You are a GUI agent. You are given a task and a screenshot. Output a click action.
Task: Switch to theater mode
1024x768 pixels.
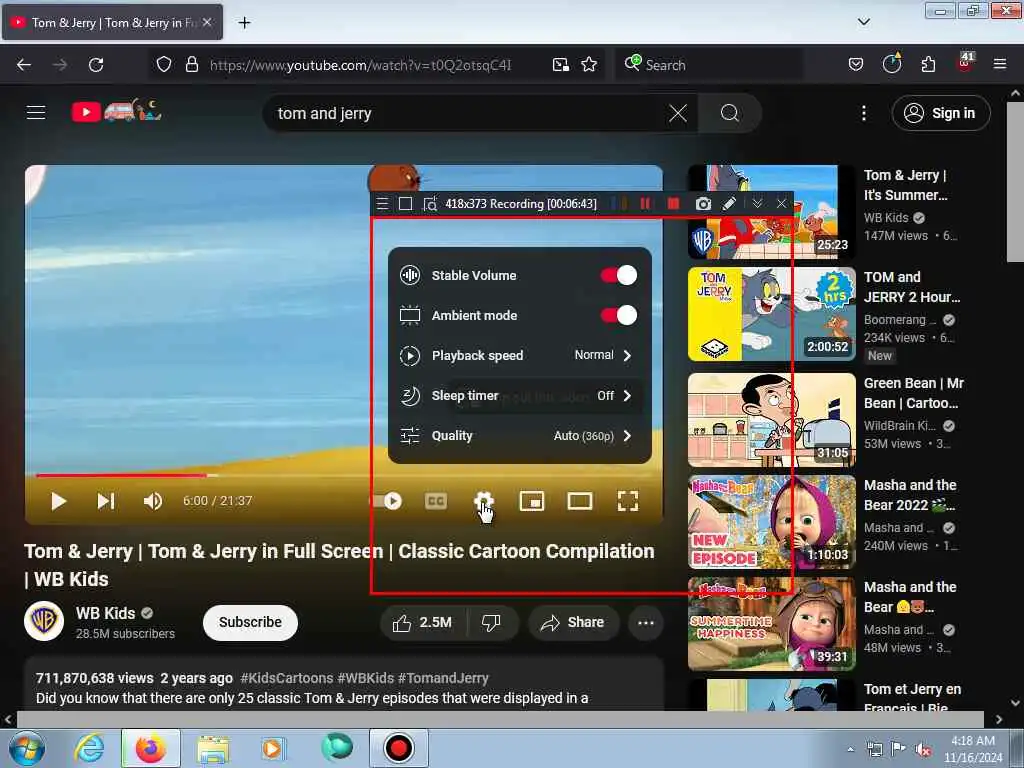tap(580, 501)
